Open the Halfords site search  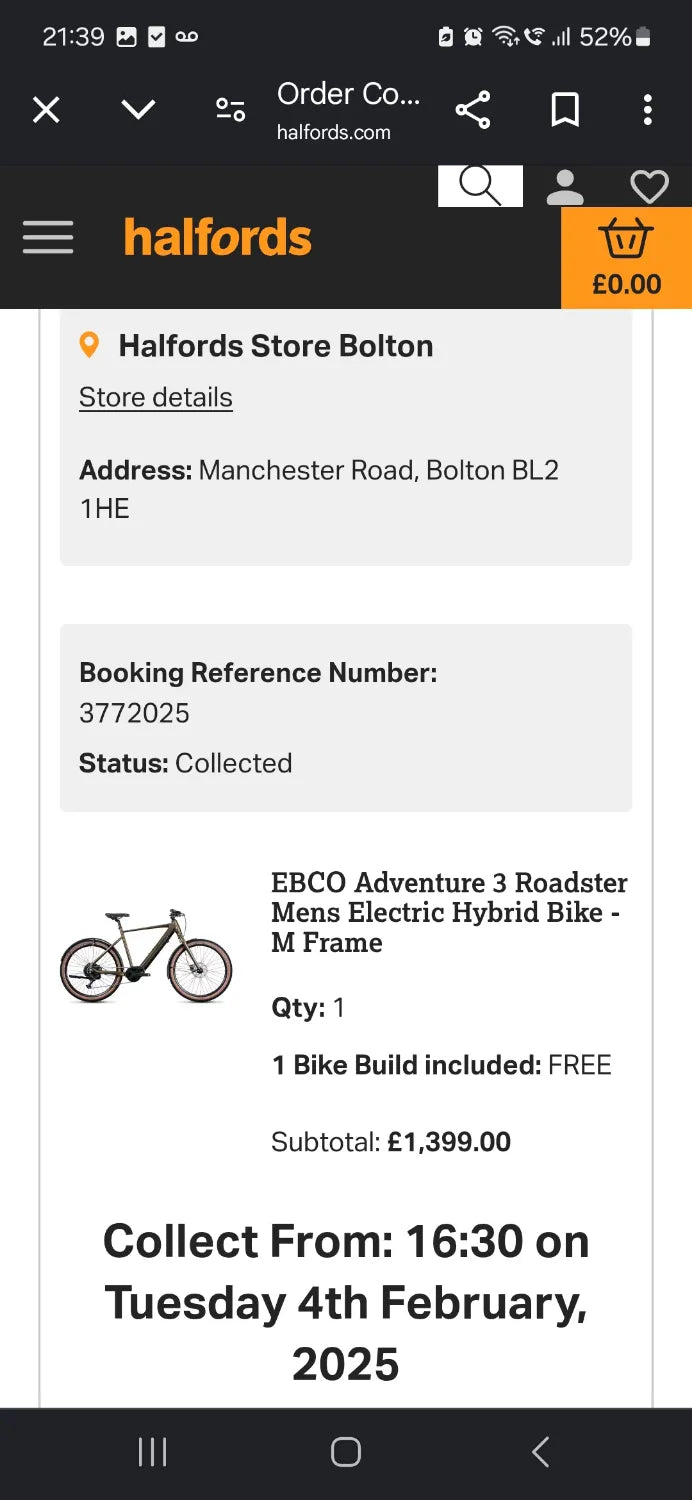point(479,185)
